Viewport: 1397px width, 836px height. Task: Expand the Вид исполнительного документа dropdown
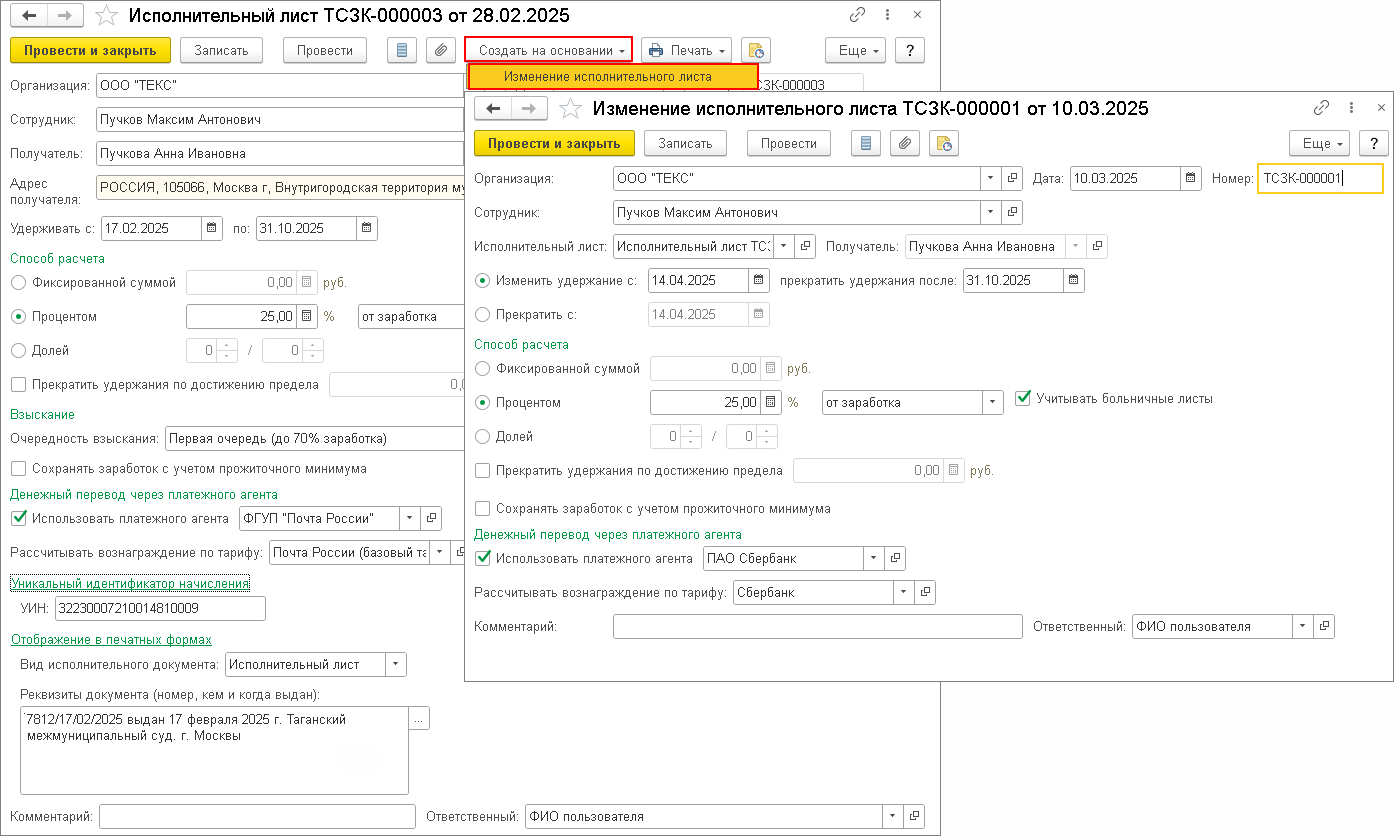coord(396,665)
